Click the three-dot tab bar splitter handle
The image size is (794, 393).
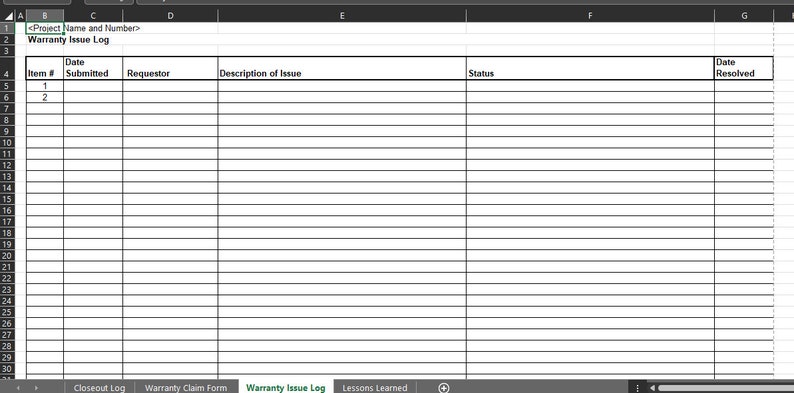pyautogui.click(x=638, y=388)
